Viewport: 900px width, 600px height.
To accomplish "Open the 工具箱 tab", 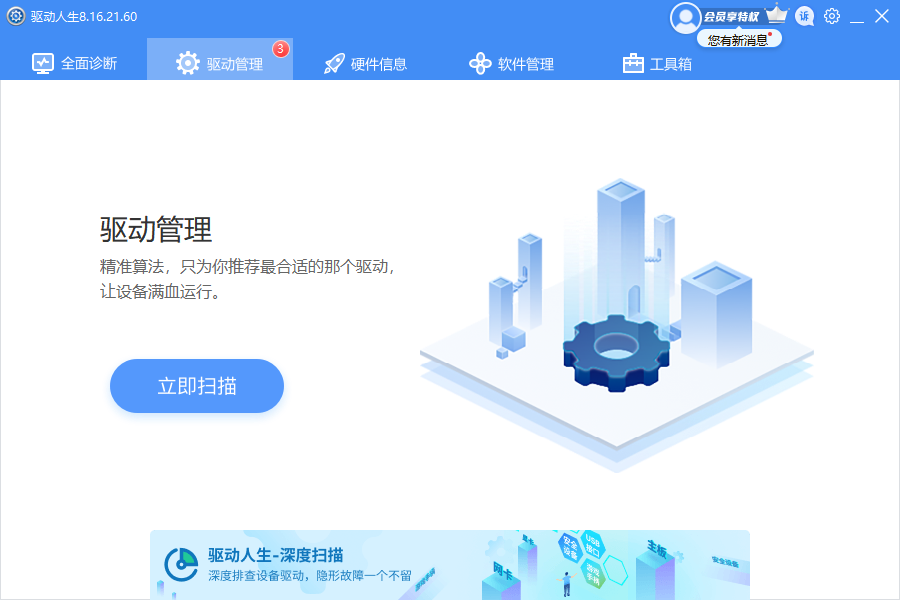I will pyautogui.click(x=658, y=62).
